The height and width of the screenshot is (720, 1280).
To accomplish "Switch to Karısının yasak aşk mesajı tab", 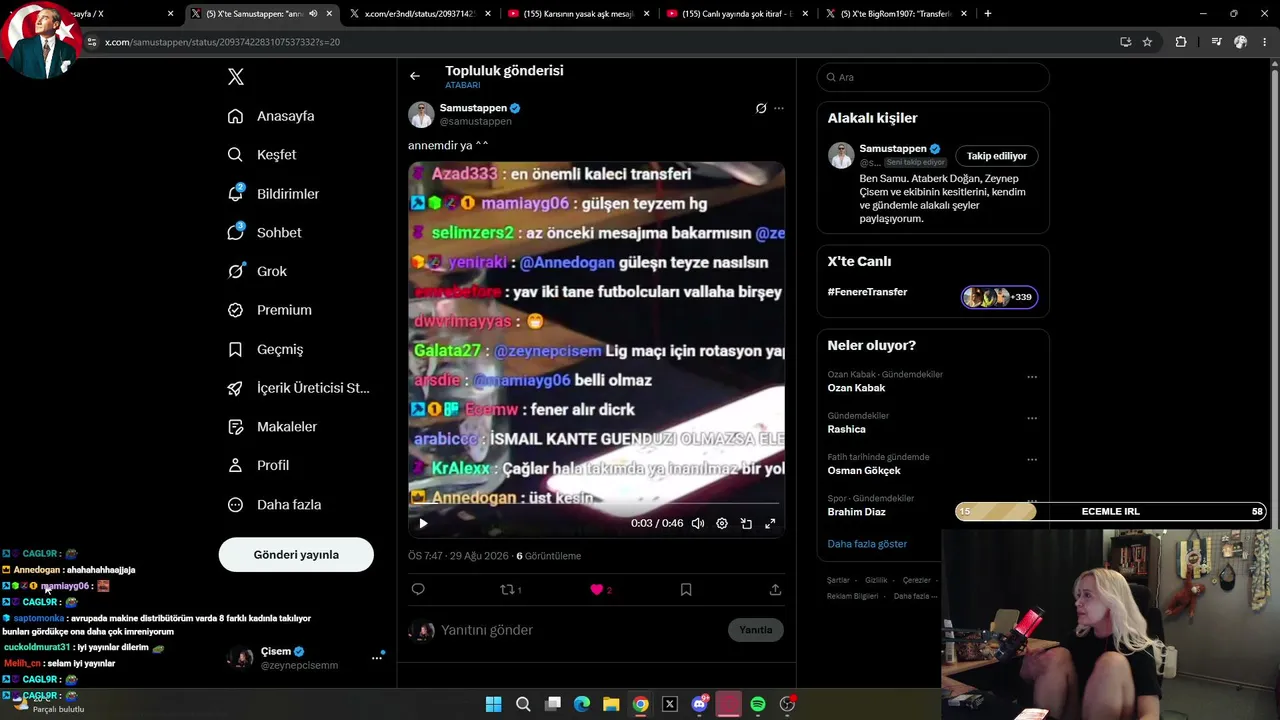I will pos(579,14).
